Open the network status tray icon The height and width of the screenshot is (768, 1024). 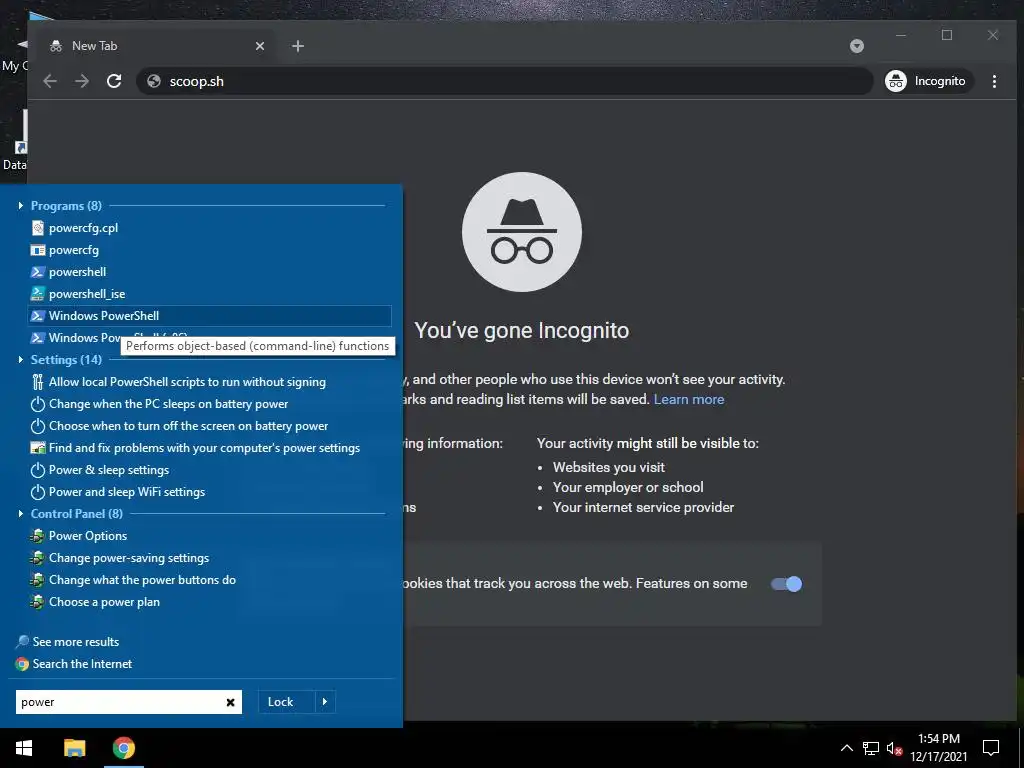[871, 748]
